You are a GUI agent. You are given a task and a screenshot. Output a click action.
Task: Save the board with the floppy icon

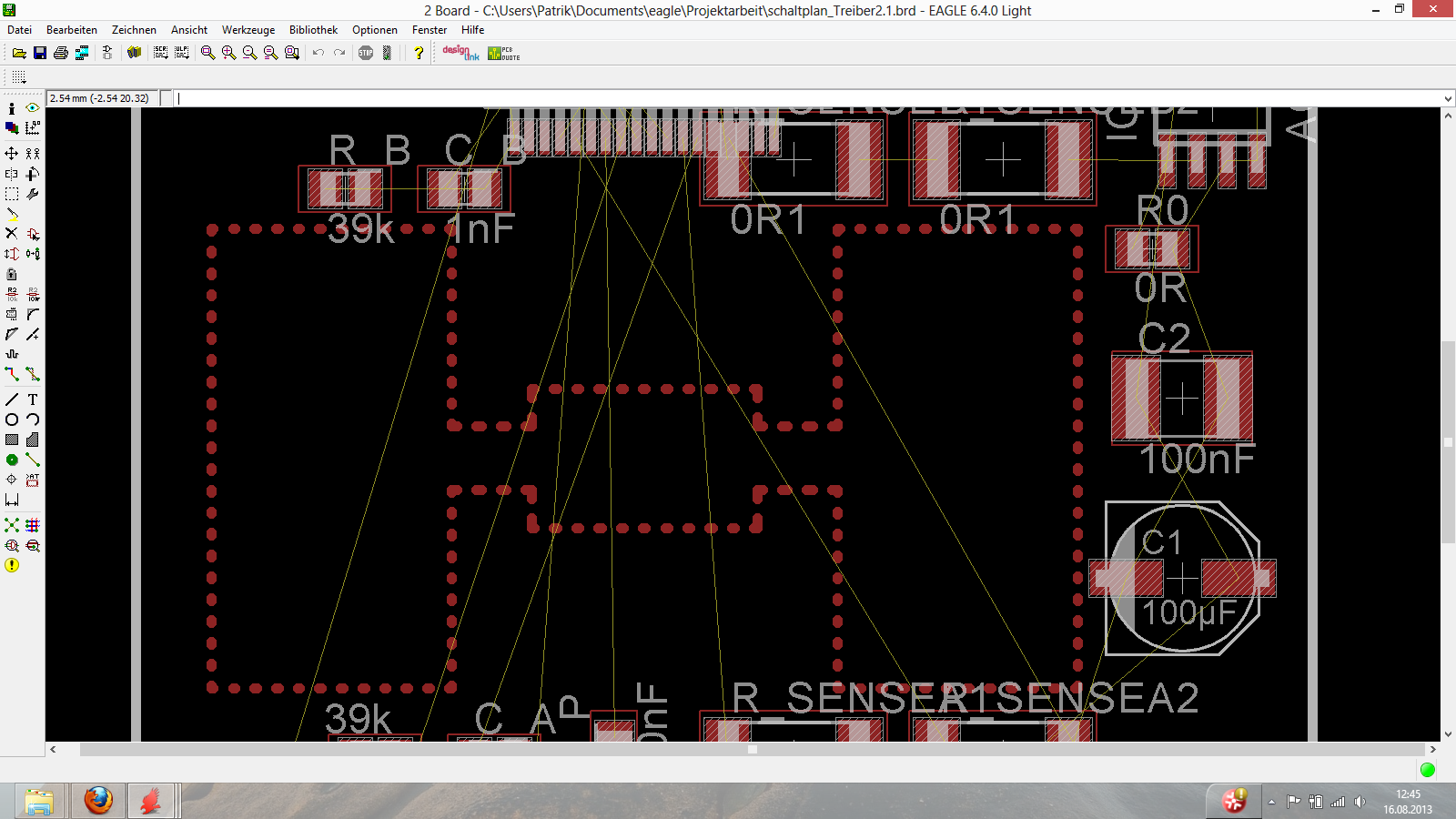coord(40,53)
